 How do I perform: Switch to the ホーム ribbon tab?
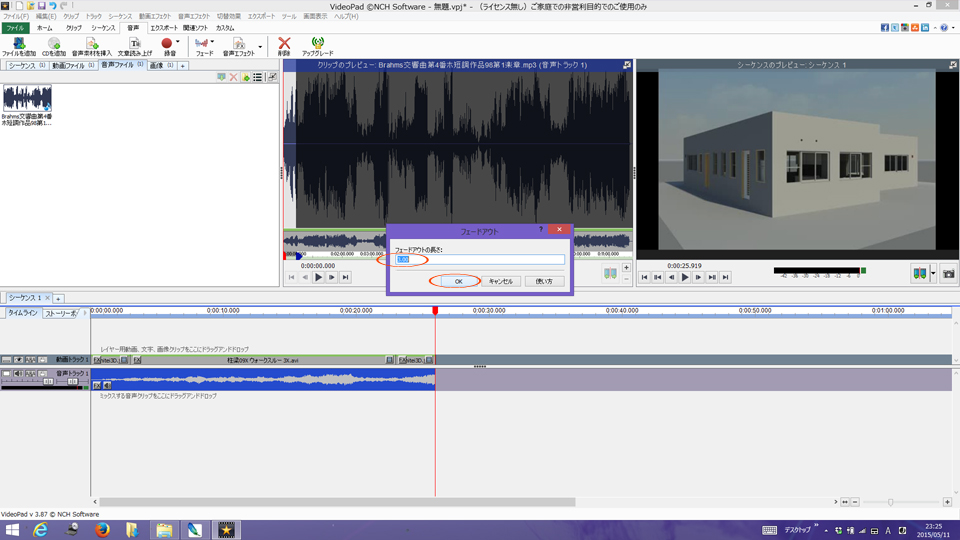point(44,28)
